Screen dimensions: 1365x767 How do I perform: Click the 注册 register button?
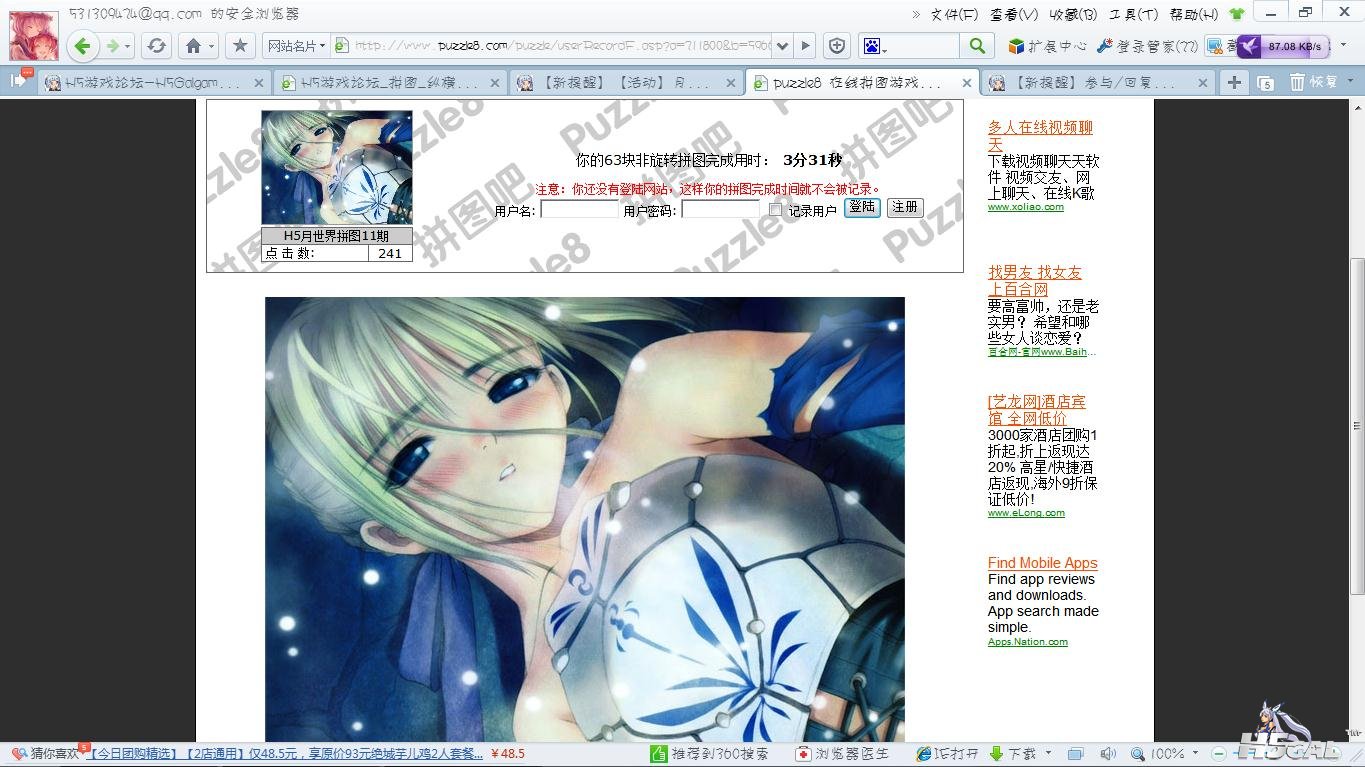pos(905,207)
